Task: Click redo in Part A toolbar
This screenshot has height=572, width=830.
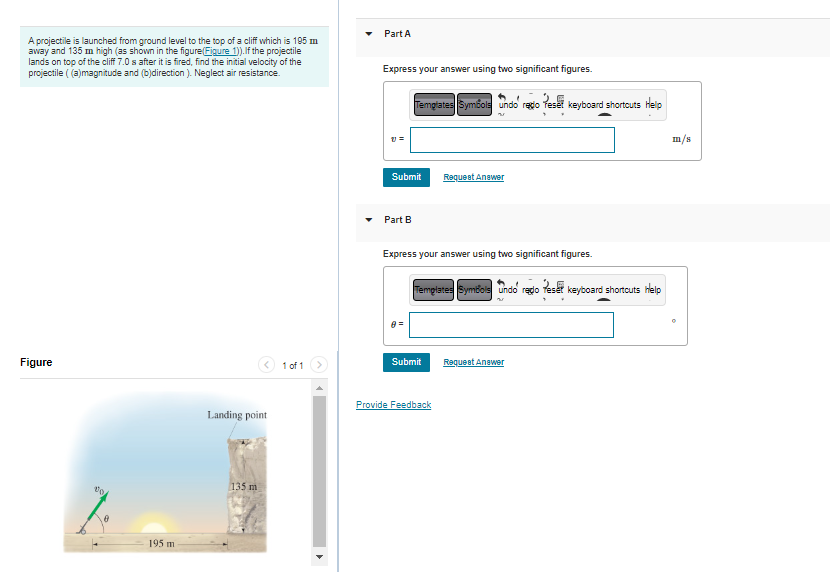Action: (x=531, y=105)
